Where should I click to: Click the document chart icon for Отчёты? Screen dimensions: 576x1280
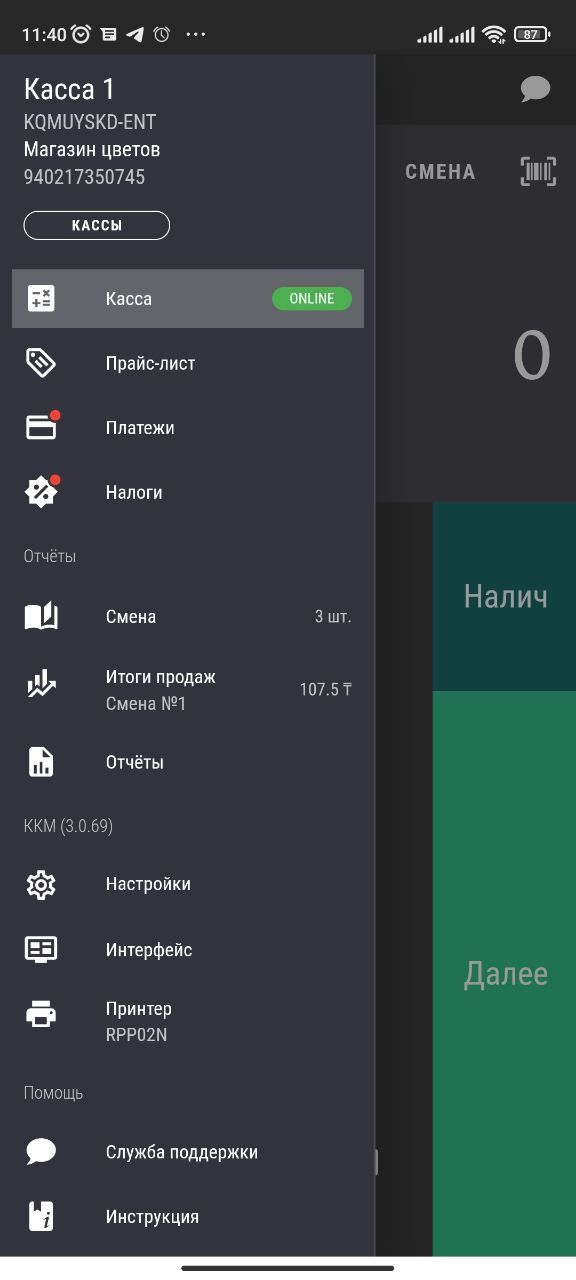point(41,762)
